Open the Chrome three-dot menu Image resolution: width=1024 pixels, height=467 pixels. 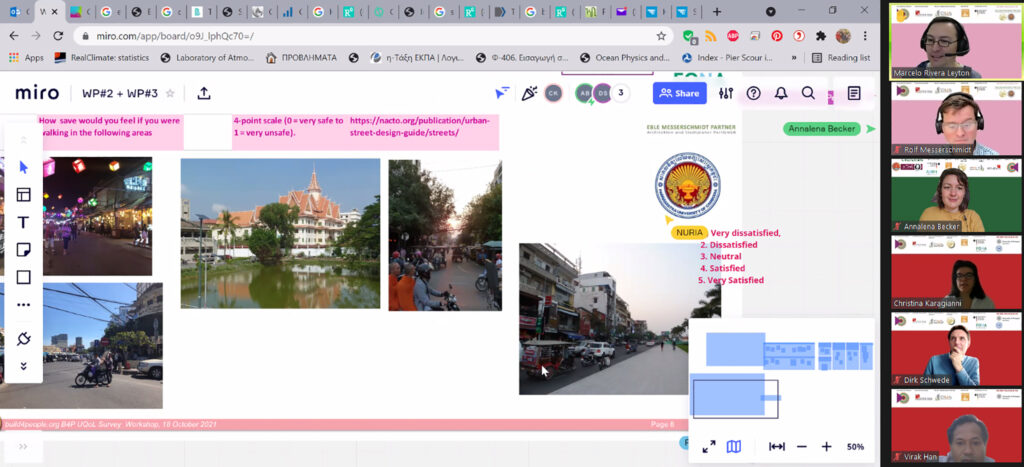(865, 36)
